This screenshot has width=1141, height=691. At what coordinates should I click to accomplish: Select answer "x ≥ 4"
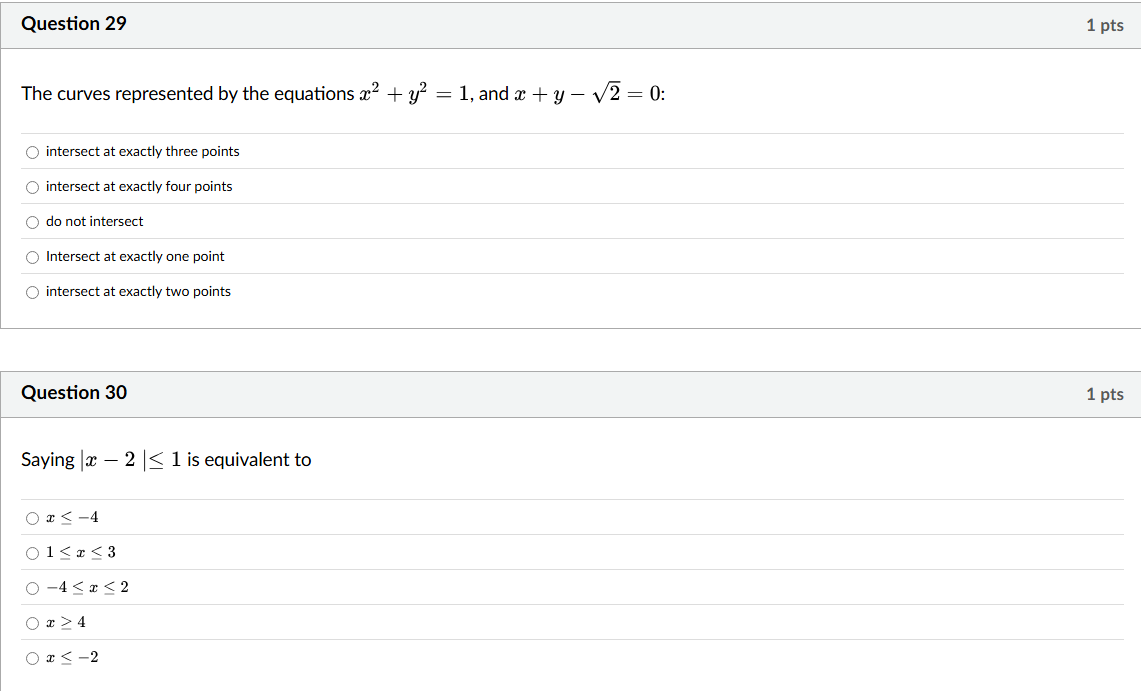32,622
